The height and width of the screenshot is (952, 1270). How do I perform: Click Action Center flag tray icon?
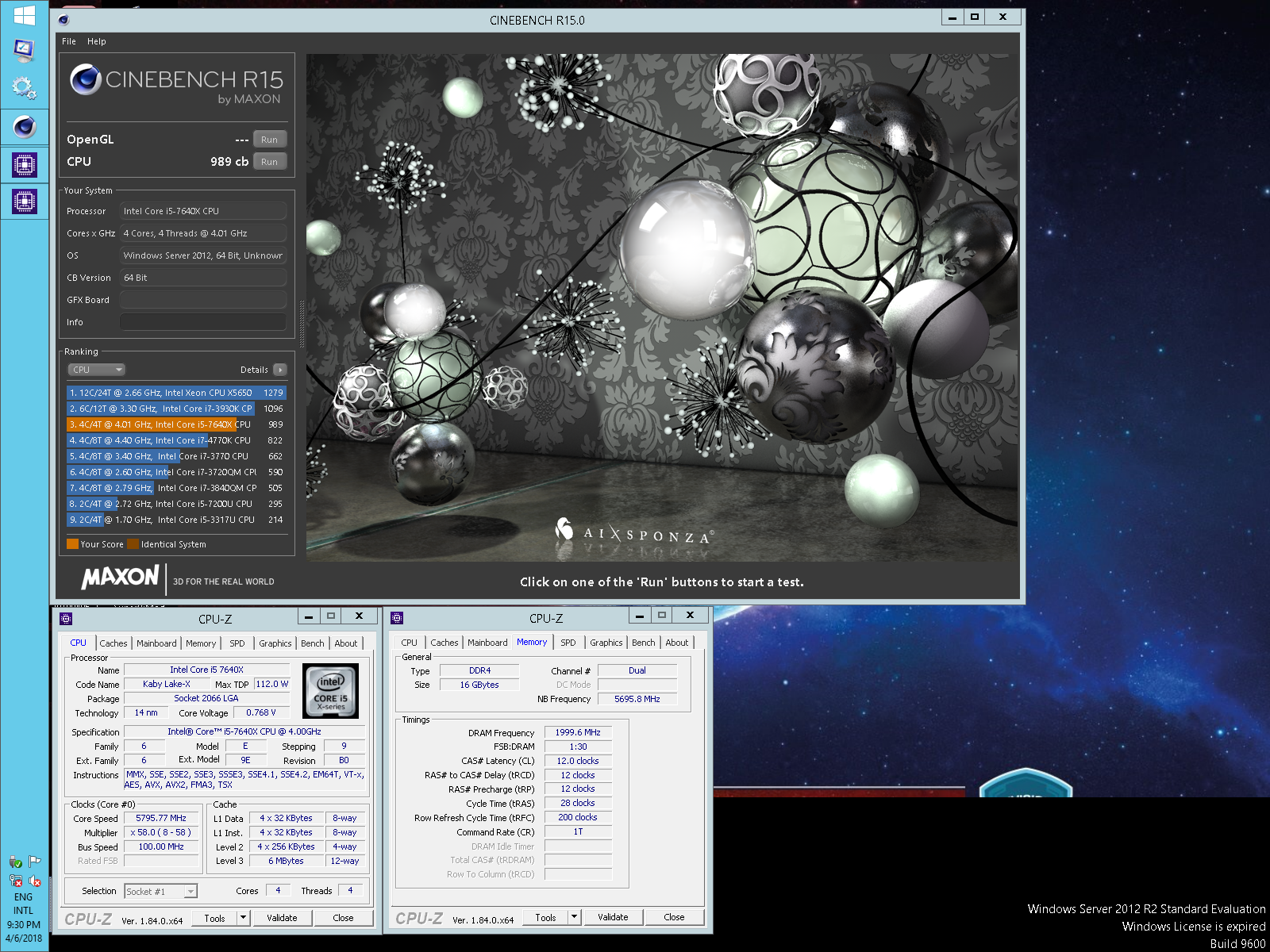(x=34, y=862)
